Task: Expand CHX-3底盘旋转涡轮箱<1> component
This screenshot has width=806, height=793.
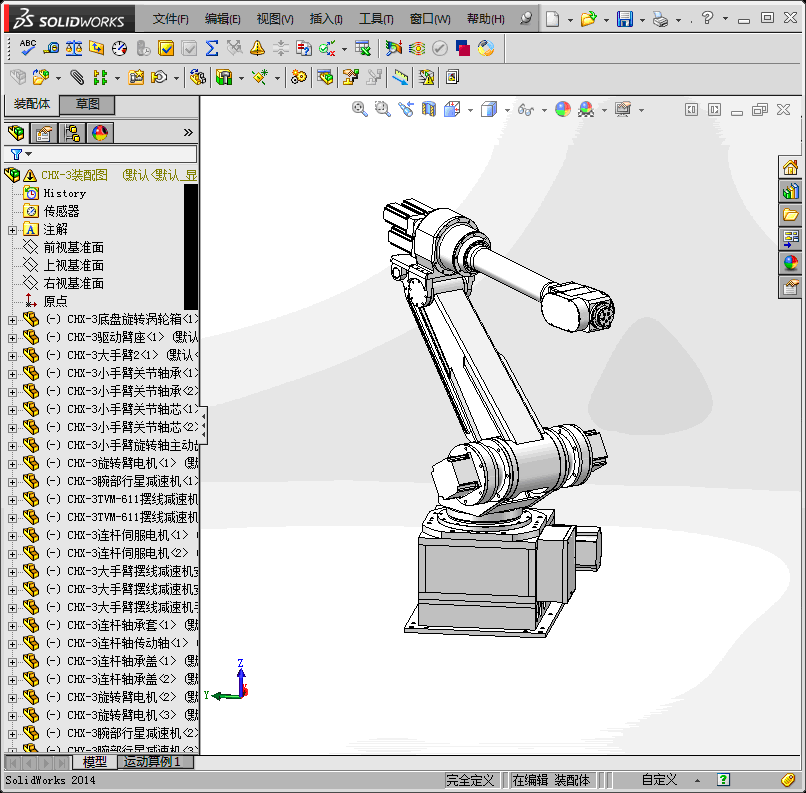Action: pyautogui.click(x=12, y=320)
